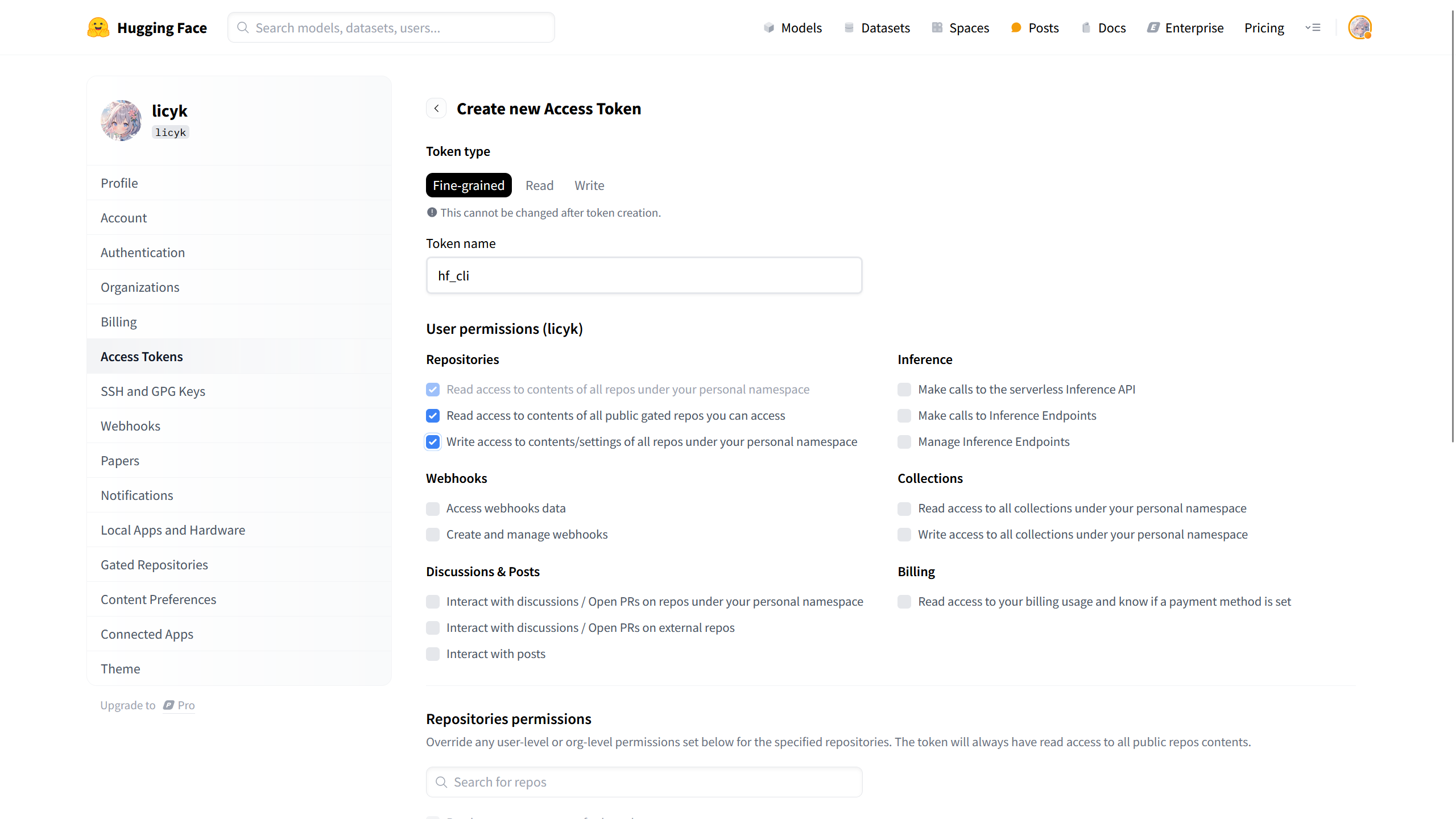Click the Models cube icon
The image size is (1456, 819).
pos(769,27)
